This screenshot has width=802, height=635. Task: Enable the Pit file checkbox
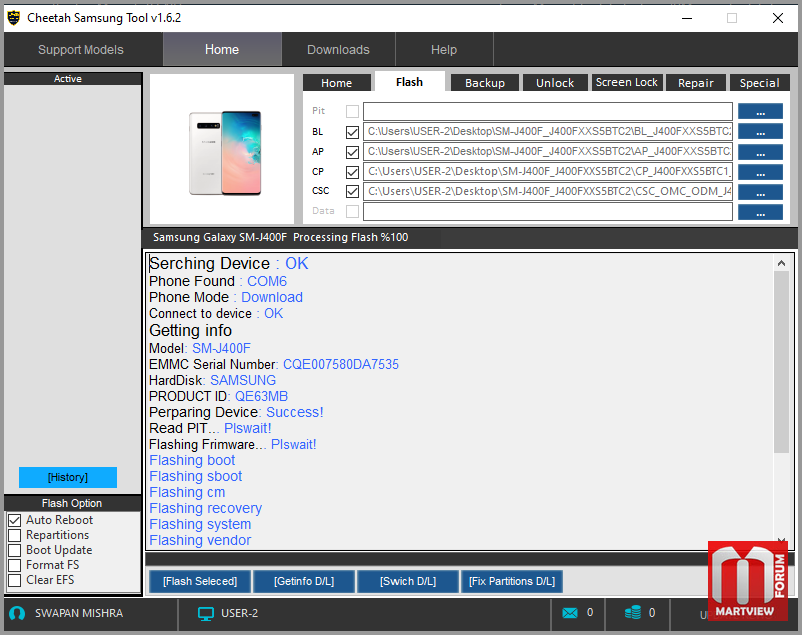coord(352,111)
